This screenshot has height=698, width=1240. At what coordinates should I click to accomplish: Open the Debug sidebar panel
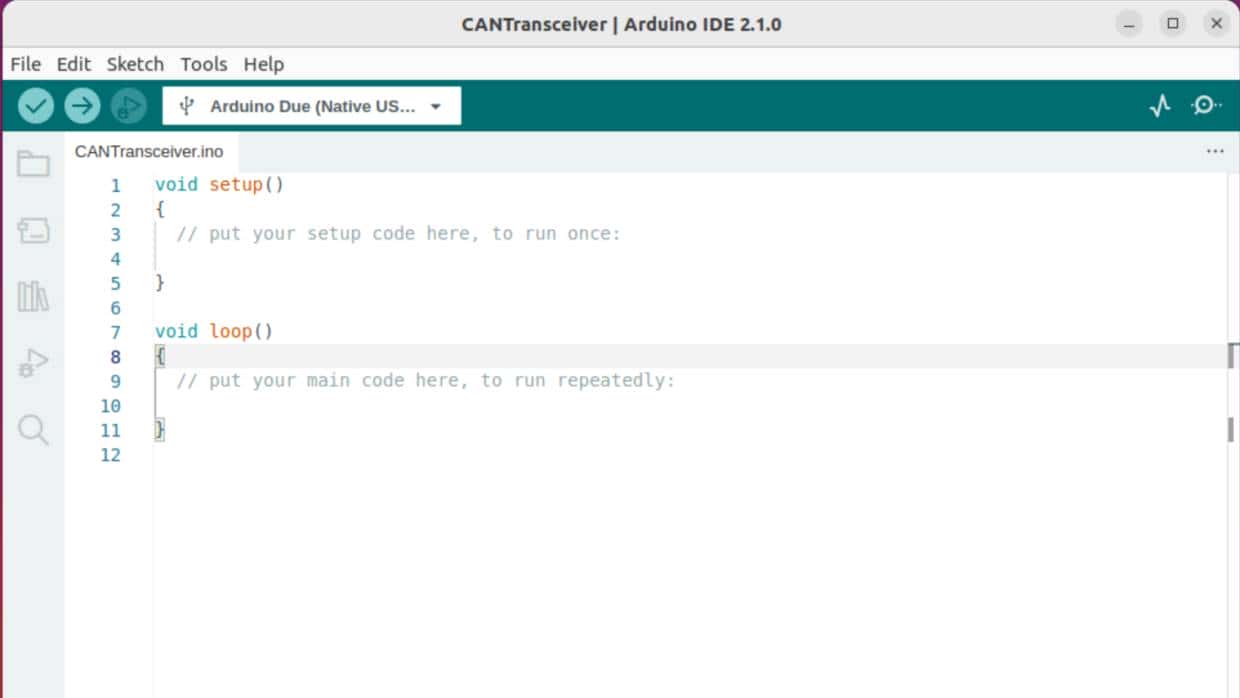[x=33, y=362]
